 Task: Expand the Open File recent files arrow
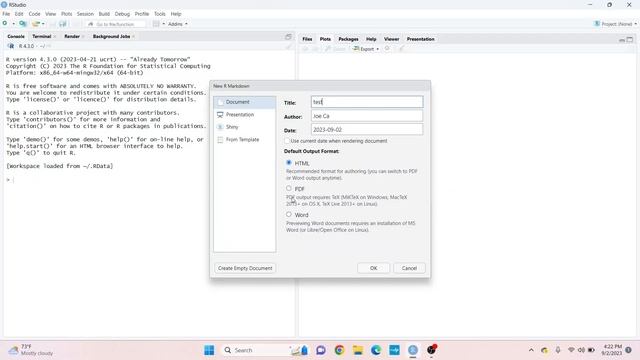(43, 24)
